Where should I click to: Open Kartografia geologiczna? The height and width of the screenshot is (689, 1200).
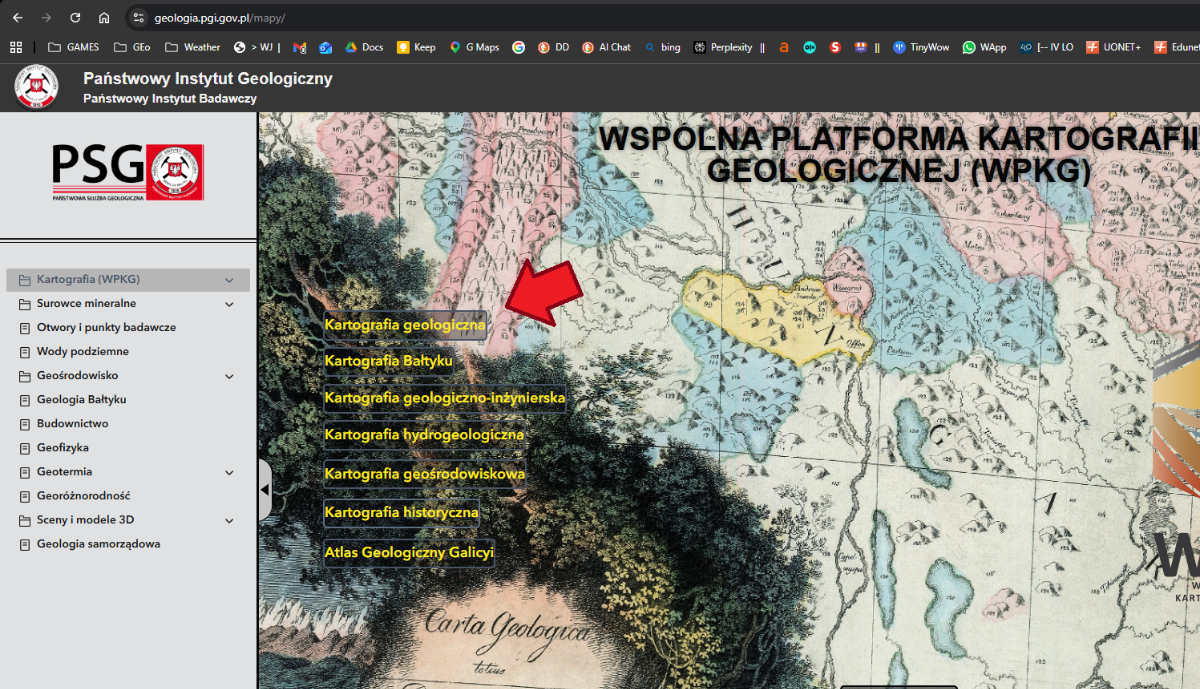click(x=404, y=324)
